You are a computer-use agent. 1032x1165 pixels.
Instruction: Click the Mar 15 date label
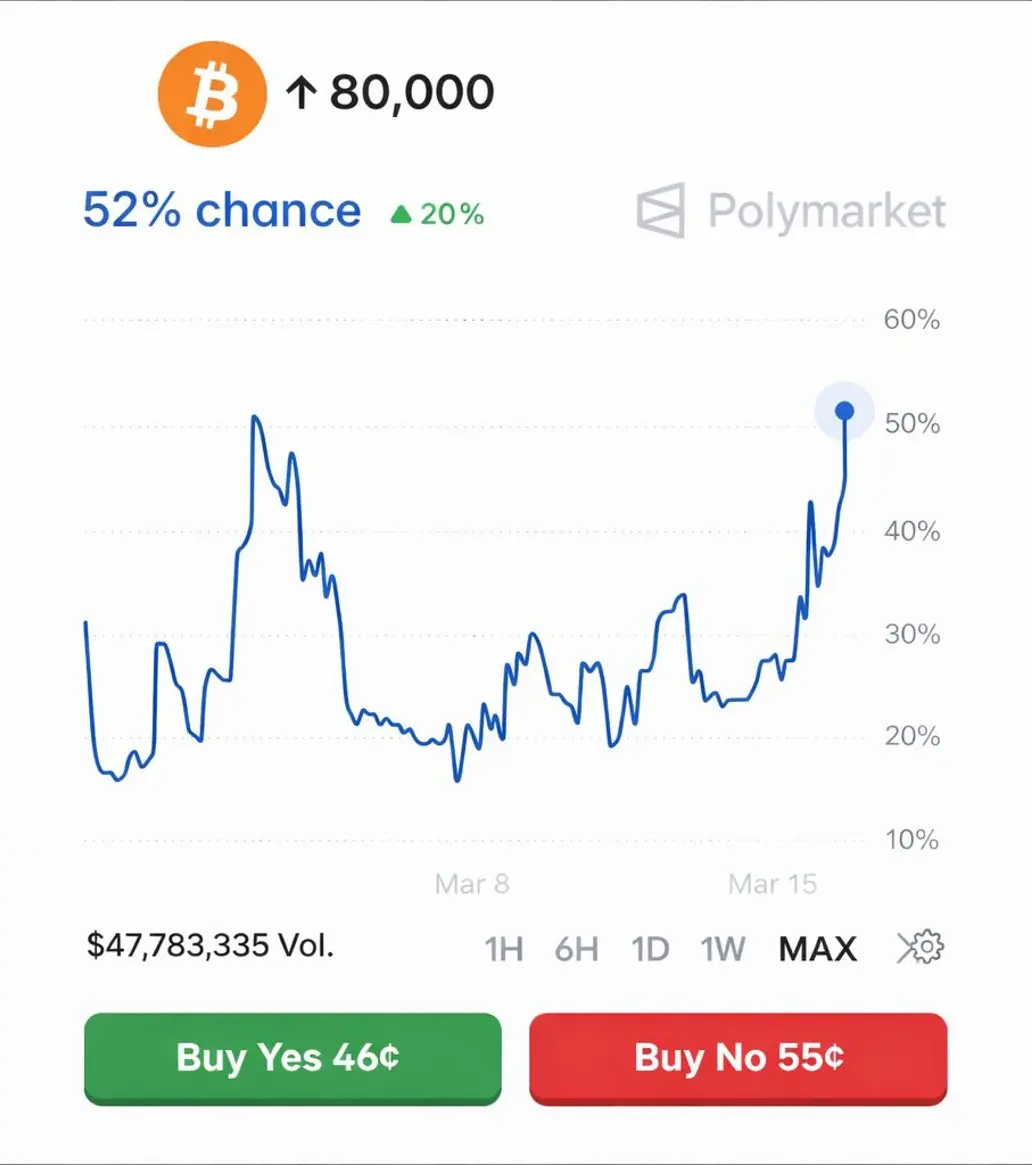[x=773, y=884]
